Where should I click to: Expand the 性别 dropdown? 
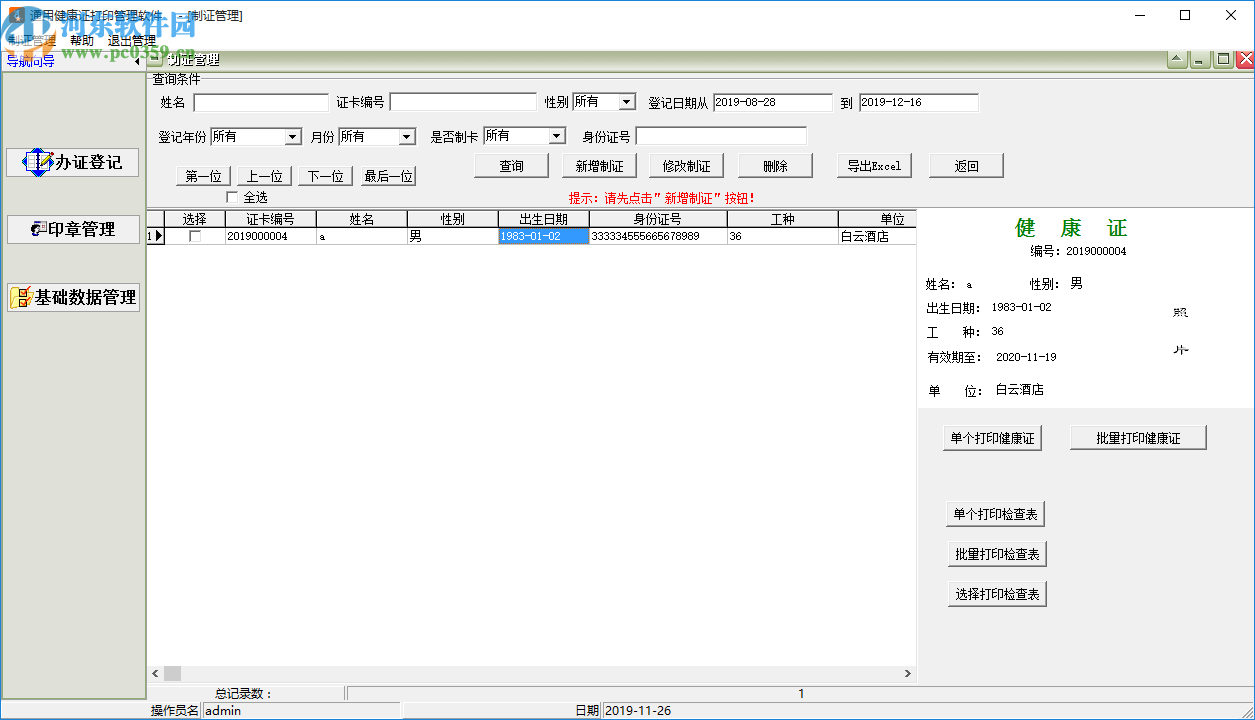pos(626,102)
